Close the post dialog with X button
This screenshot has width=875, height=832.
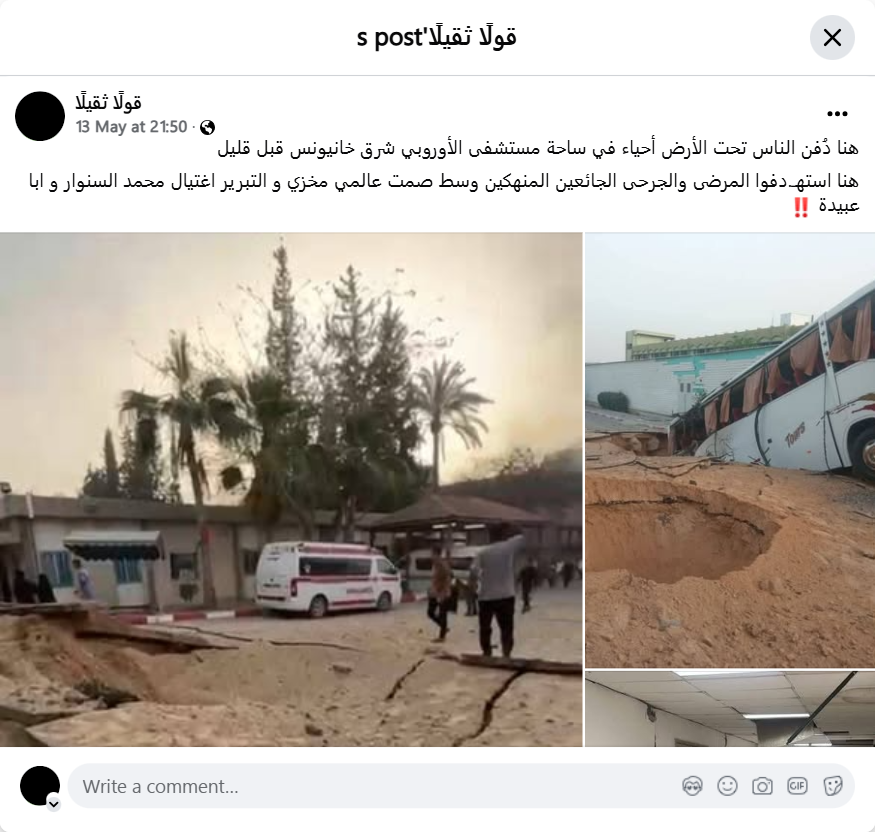coord(832,37)
